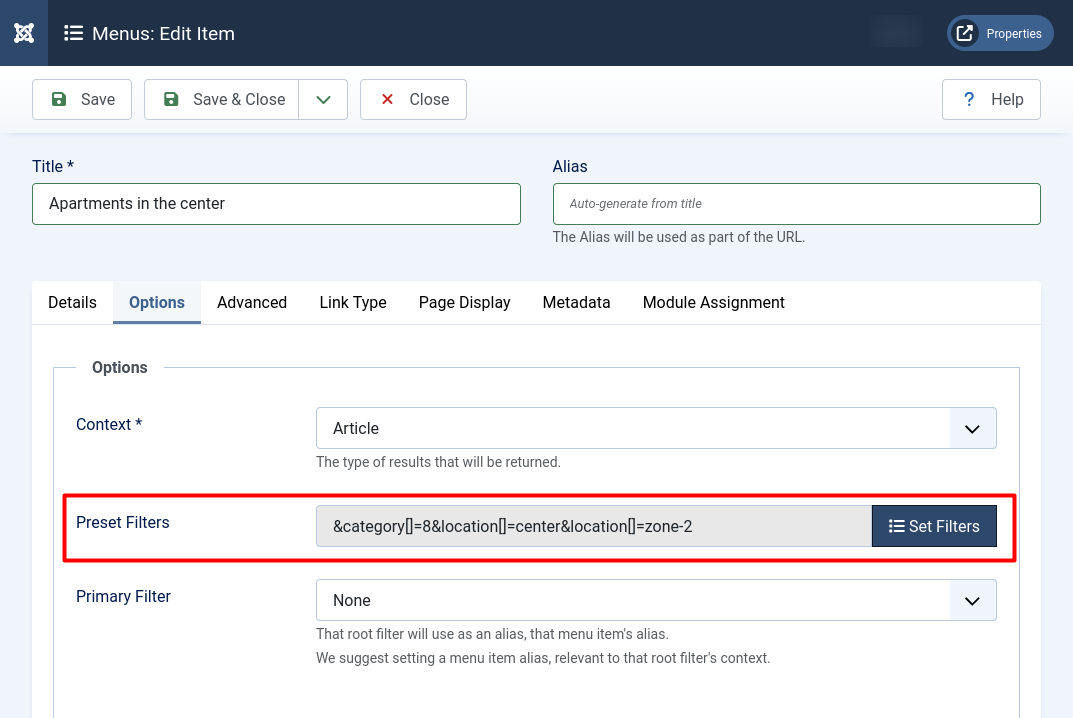Click the Close button

tap(413, 99)
